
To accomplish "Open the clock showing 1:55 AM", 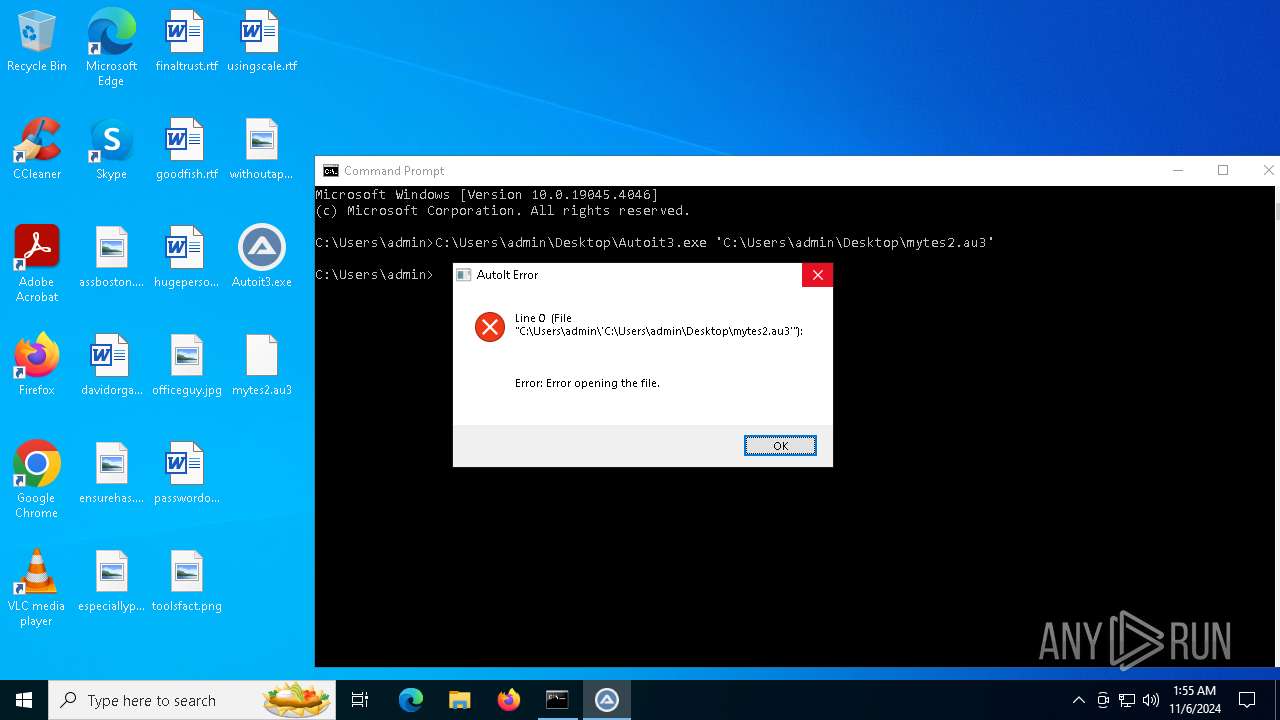I will (x=1195, y=700).
